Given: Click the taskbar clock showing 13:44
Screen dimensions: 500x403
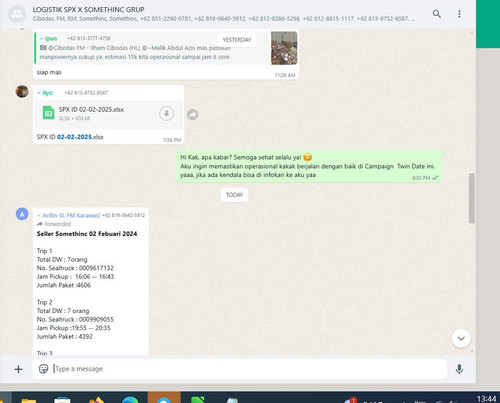Looking at the screenshot, I should pyautogui.click(x=486, y=399).
